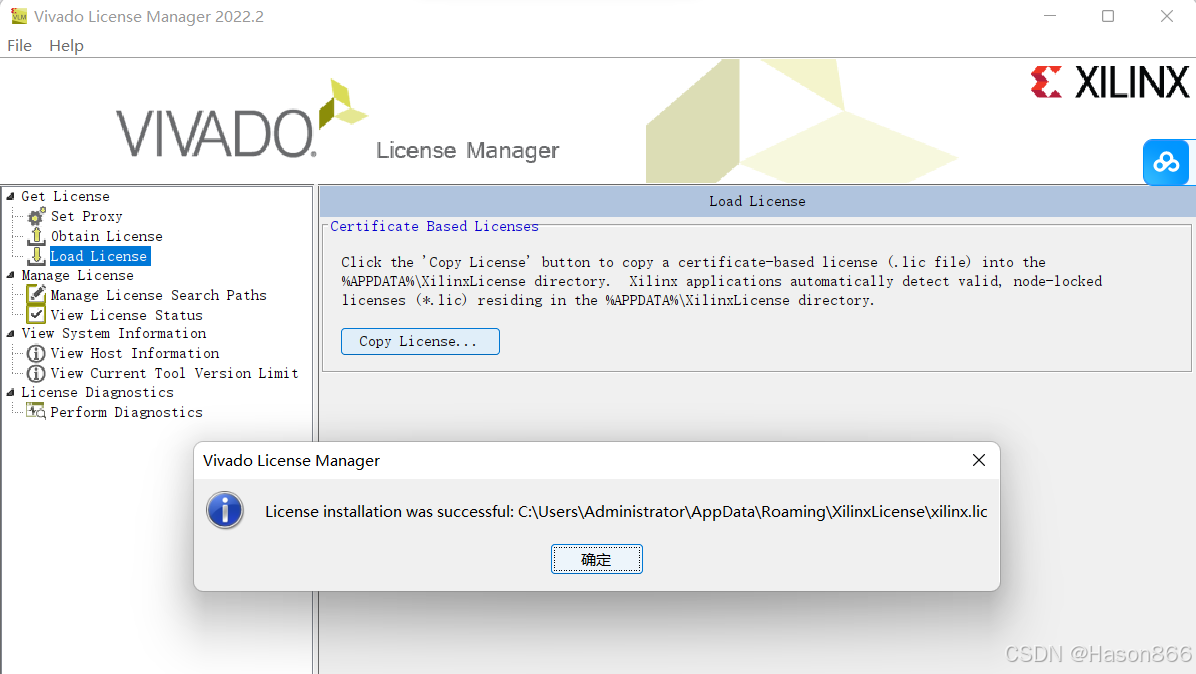Click the License Diagnostics category label

98,392
